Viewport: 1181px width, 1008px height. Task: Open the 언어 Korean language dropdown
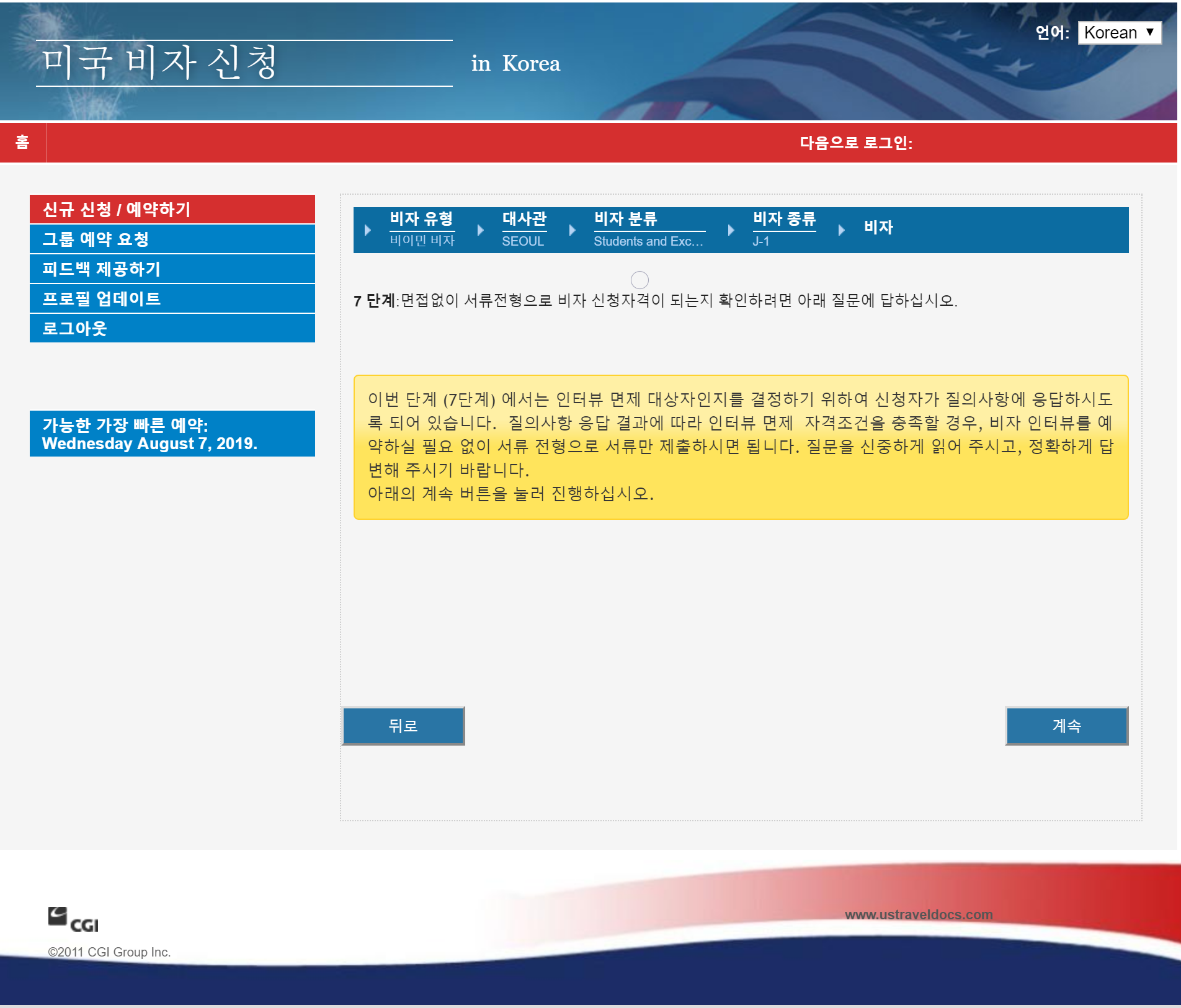[x=1120, y=32]
